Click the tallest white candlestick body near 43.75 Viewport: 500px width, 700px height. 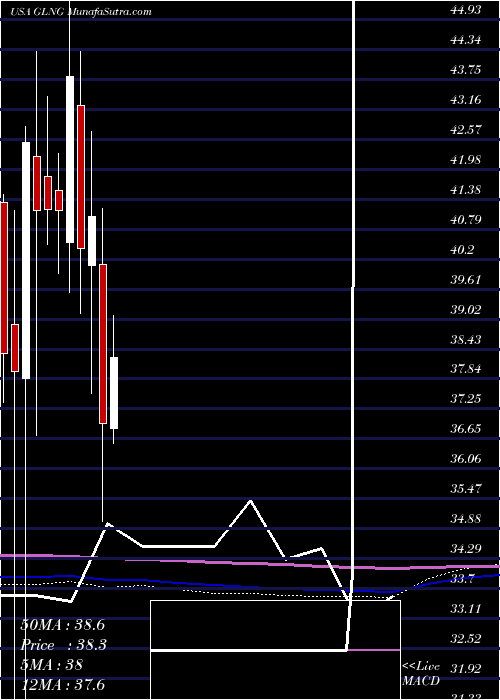(x=70, y=159)
